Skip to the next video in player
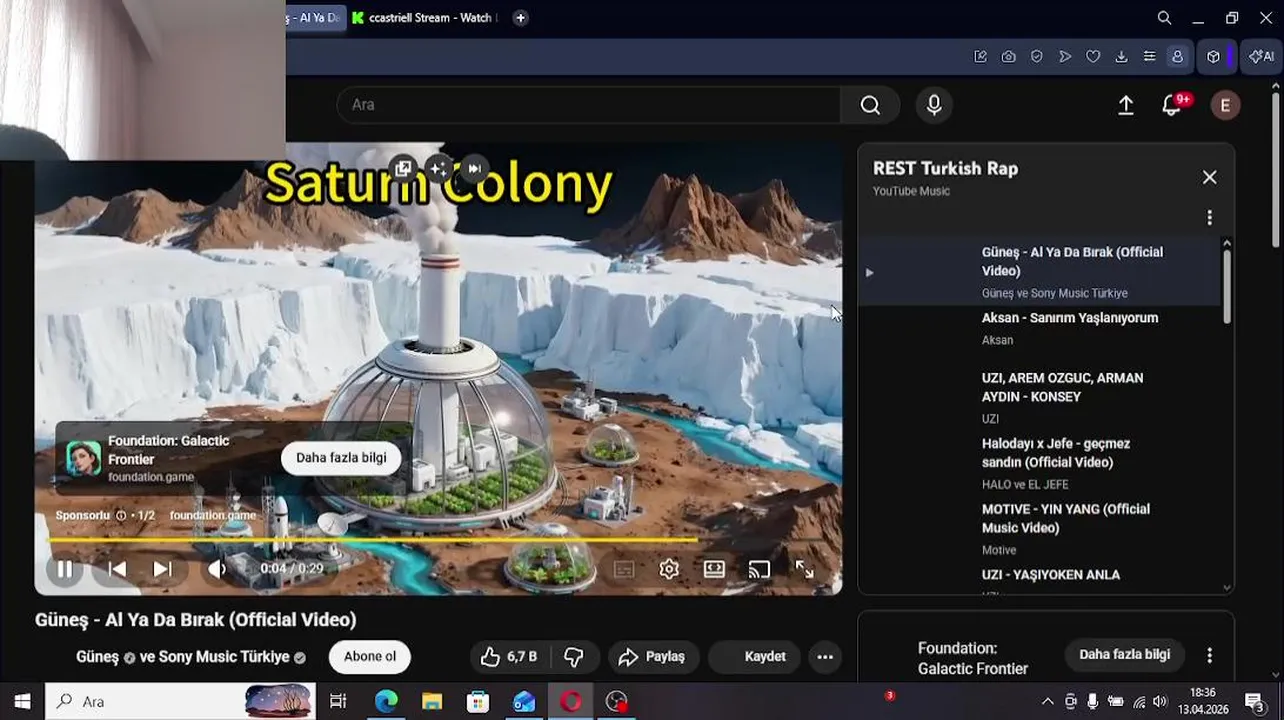Screen dimensions: 1284x720 coord(162,569)
